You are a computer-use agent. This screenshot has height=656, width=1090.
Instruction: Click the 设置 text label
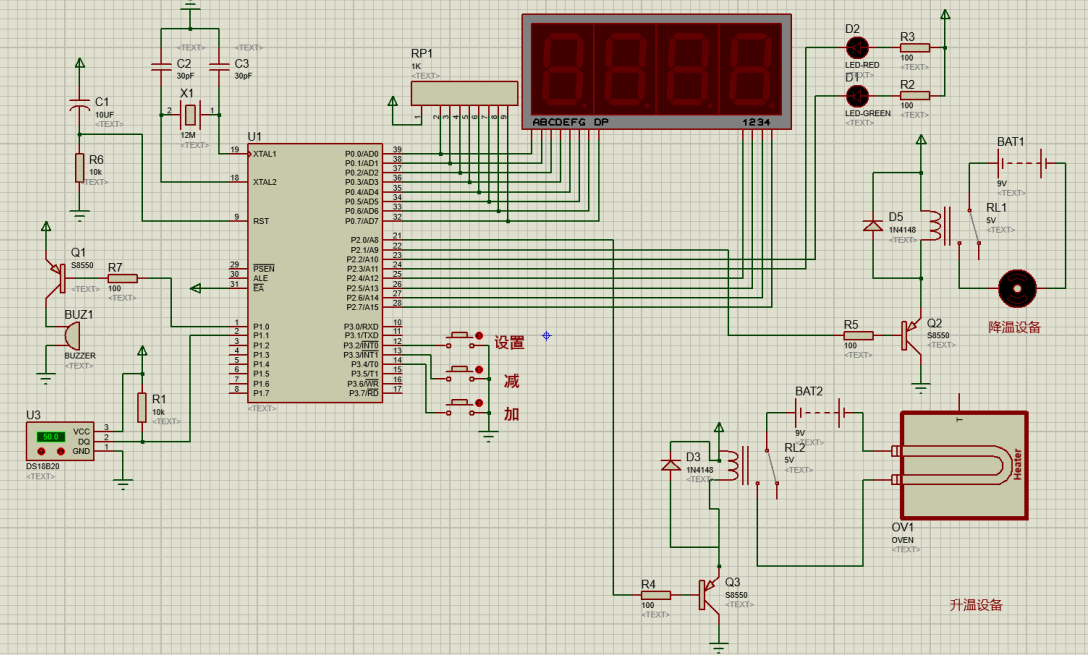pyautogui.click(x=510, y=343)
